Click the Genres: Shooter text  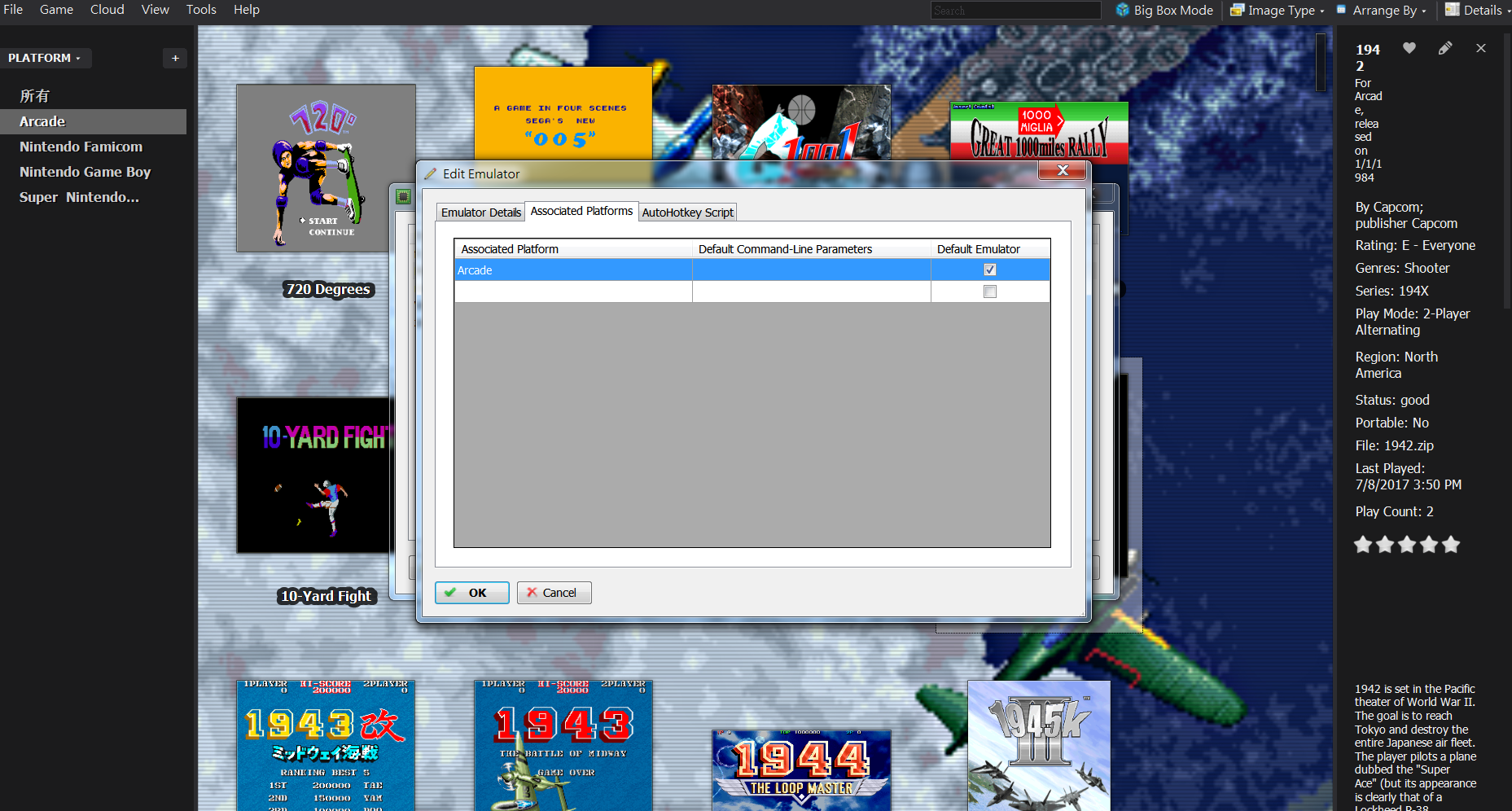(x=1402, y=268)
